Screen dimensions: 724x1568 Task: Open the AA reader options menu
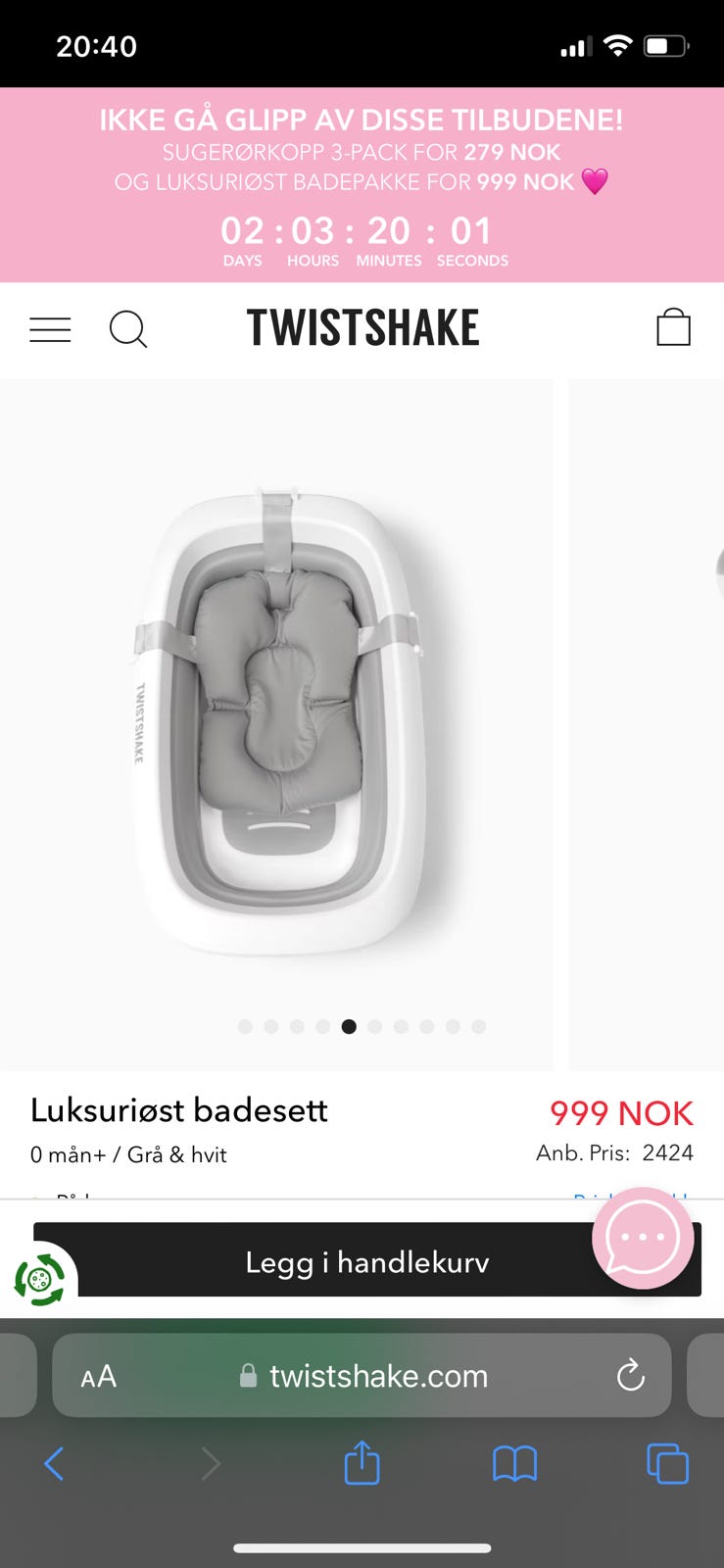pyautogui.click(x=98, y=1377)
